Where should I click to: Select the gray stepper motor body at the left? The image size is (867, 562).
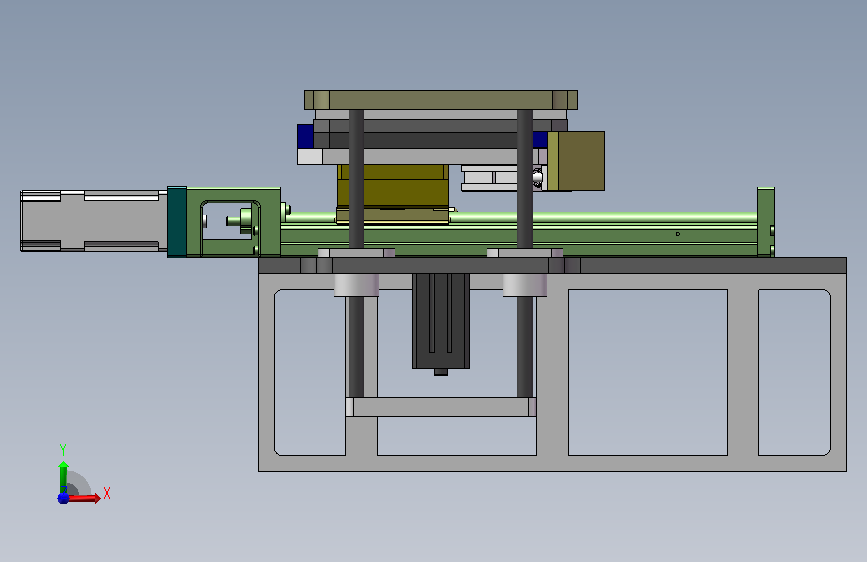pos(93,221)
